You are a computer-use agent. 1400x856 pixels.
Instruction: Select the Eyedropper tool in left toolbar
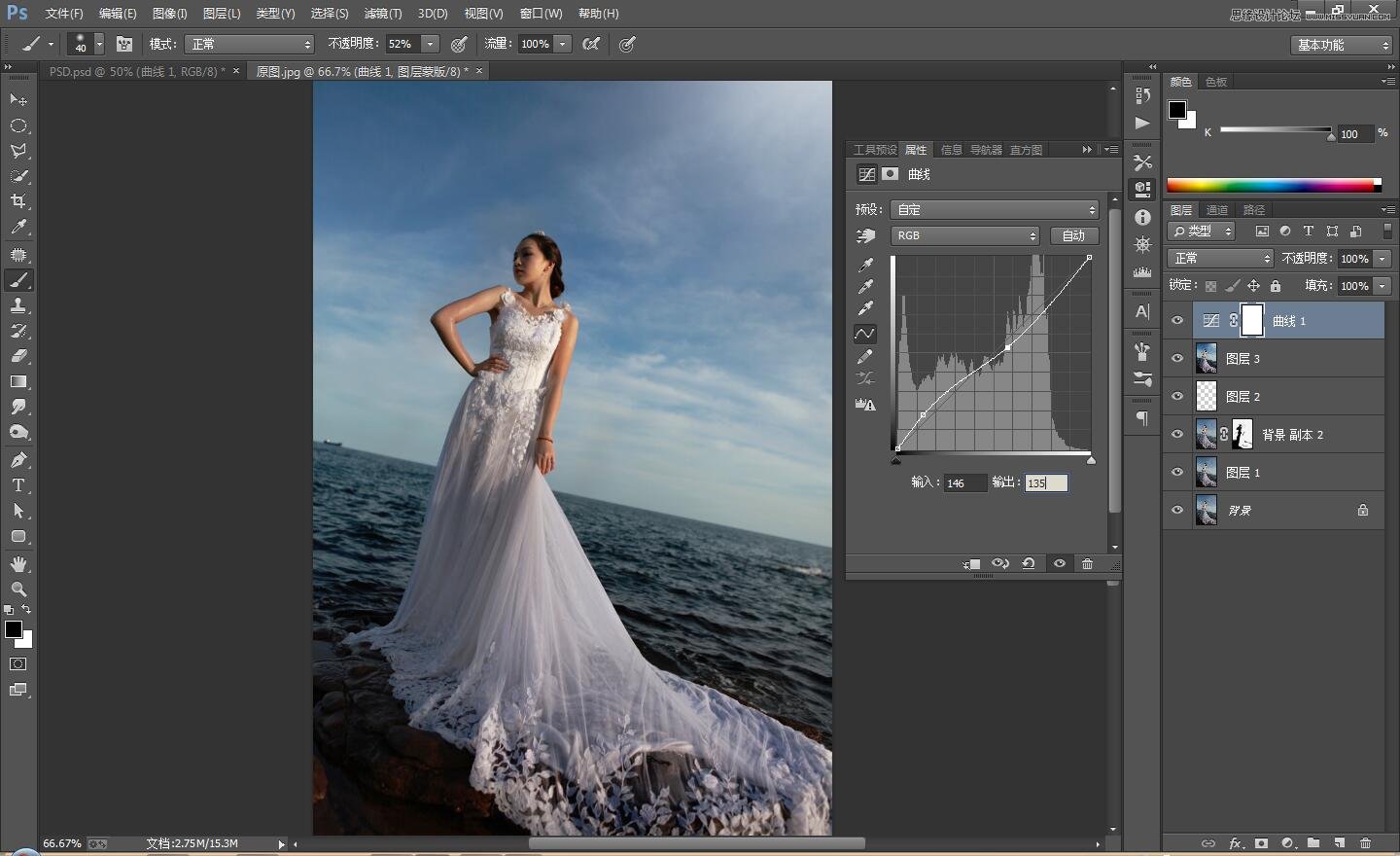click(x=18, y=228)
